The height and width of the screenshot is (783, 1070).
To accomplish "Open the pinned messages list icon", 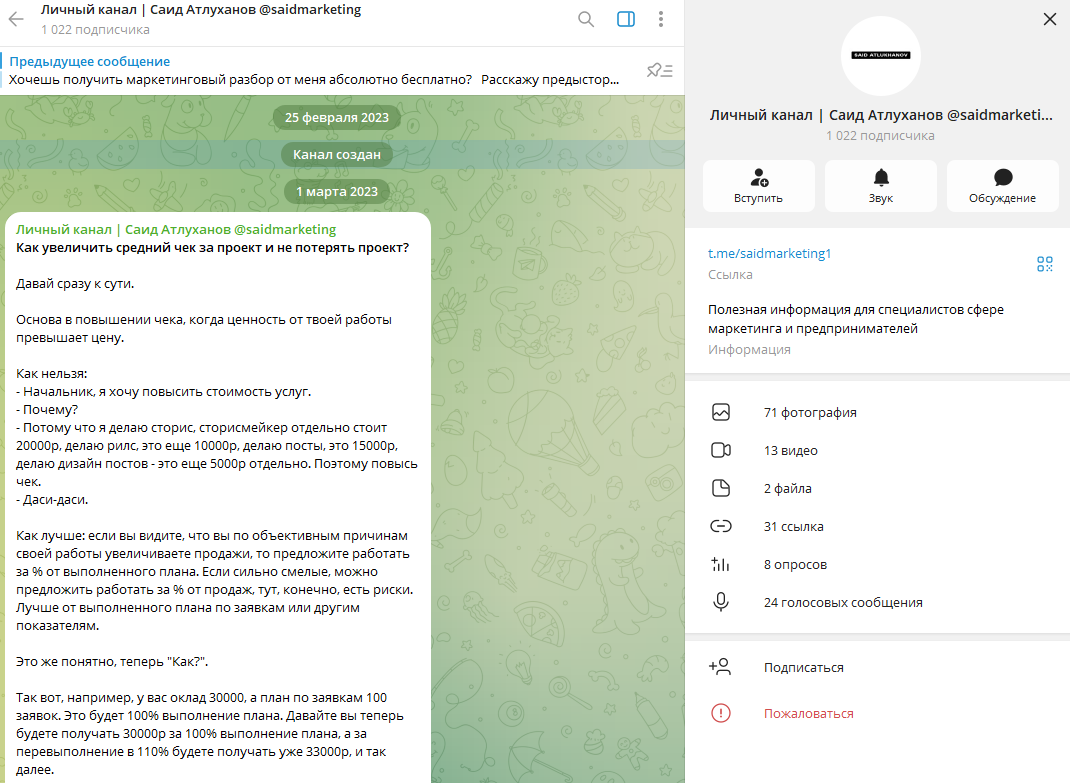I will pyautogui.click(x=660, y=70).
